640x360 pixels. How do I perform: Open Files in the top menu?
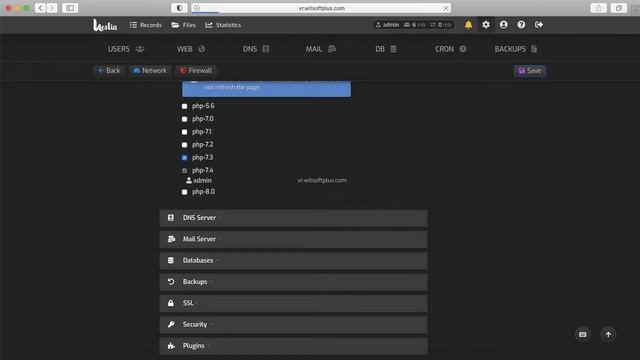pos(184,25)
